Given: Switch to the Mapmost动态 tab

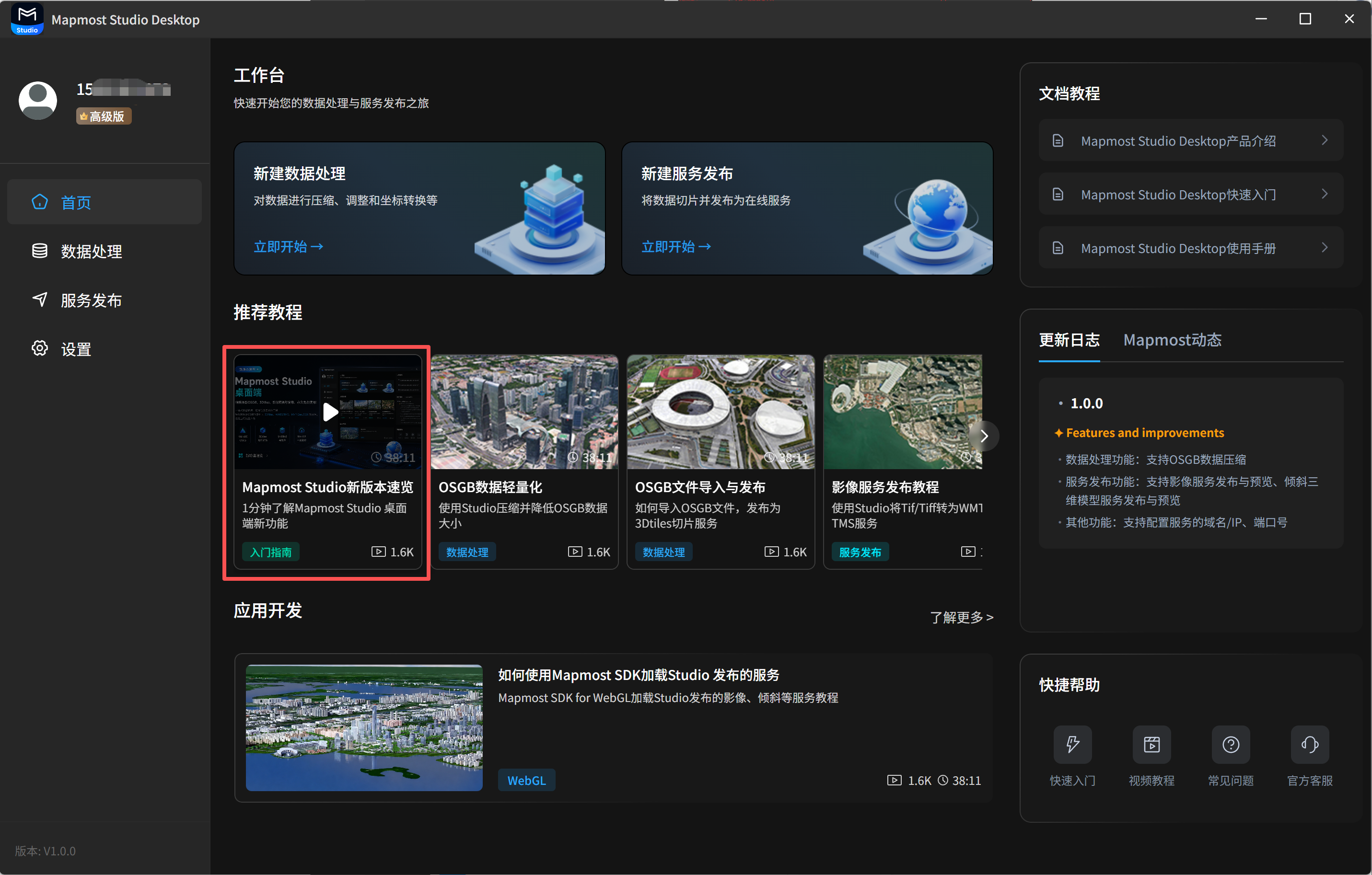Looking at the screenshot, I should pos(1172,340).
